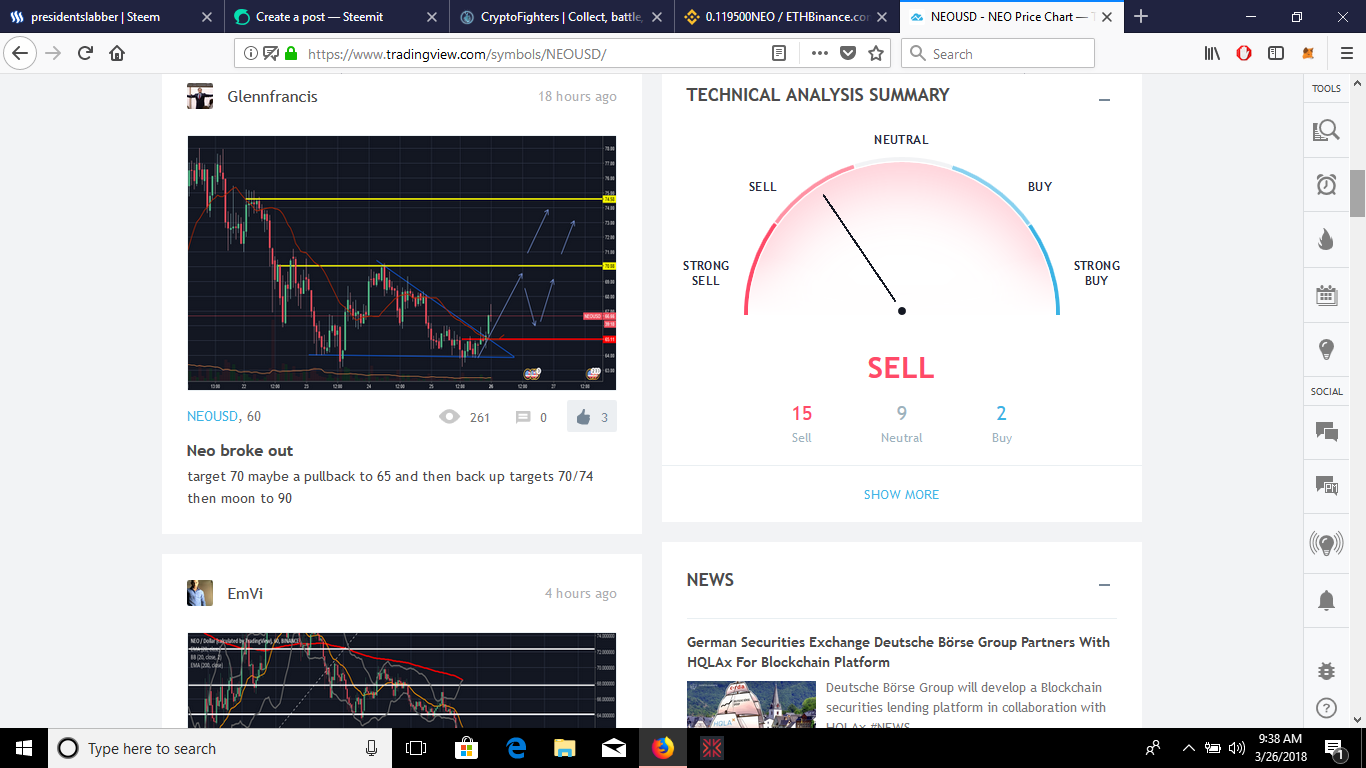This screenshot has height=768, width=1366.
Task: Open the Economic Calendar sidebar tool
Action: coord(1326,294)
